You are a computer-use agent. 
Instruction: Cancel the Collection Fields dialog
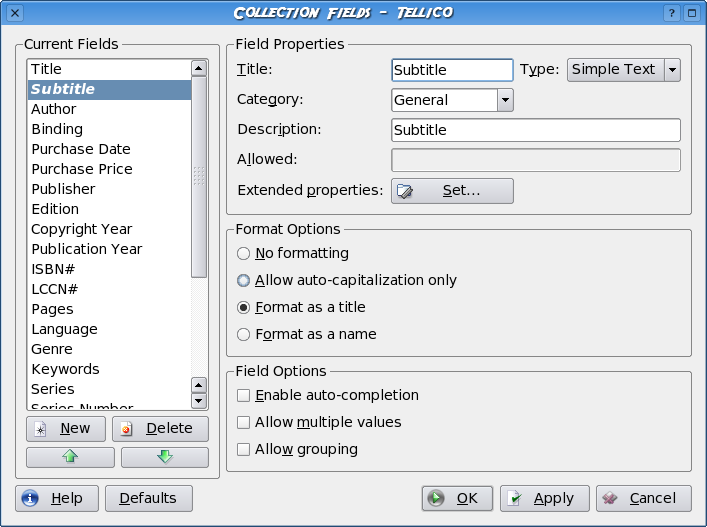click(644, 498)
